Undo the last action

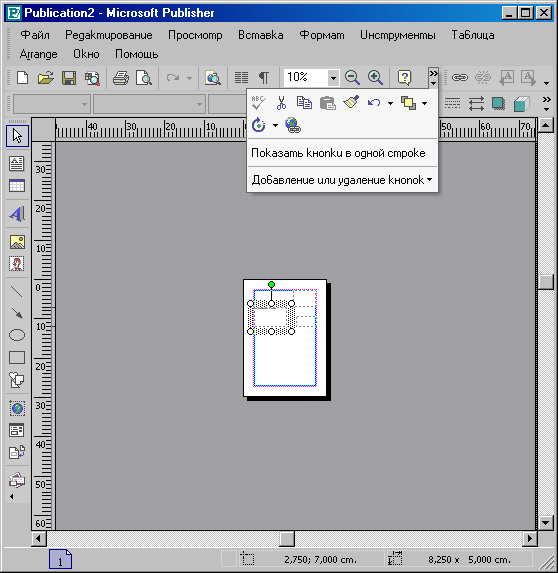(374, 103)
